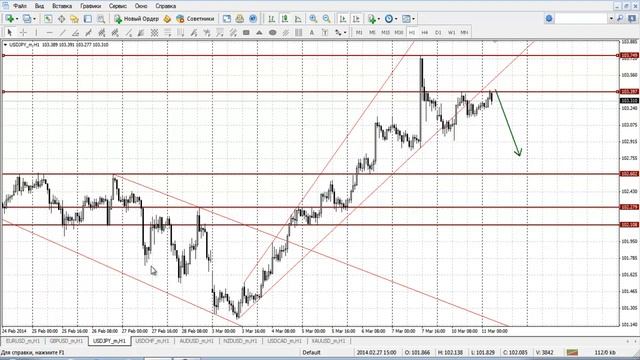The height and width of the screenshot is (360, 640).
Task: Expand the search box dropdown arrow
Action: tap(611, 19)
